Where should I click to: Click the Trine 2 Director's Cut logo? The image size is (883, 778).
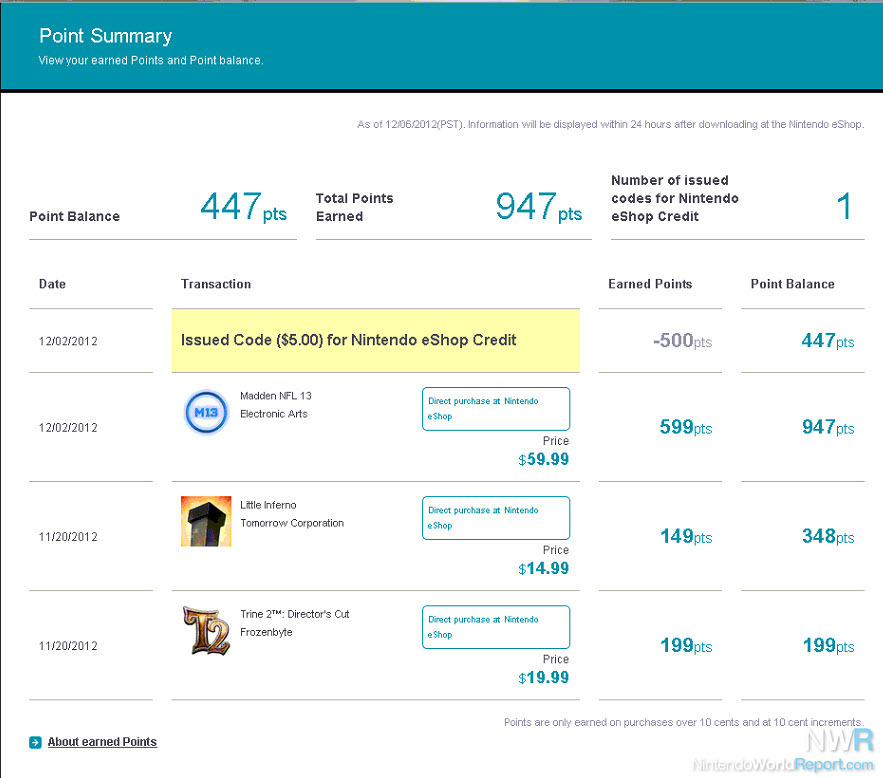(206, 631)
